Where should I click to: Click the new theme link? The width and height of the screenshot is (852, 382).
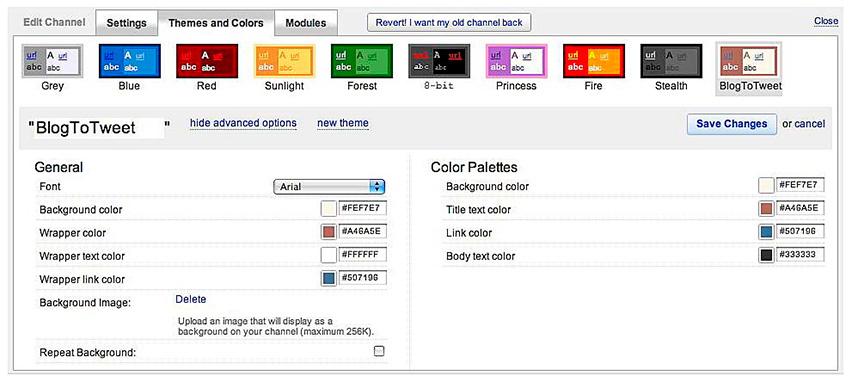click(x=343, y=123)
